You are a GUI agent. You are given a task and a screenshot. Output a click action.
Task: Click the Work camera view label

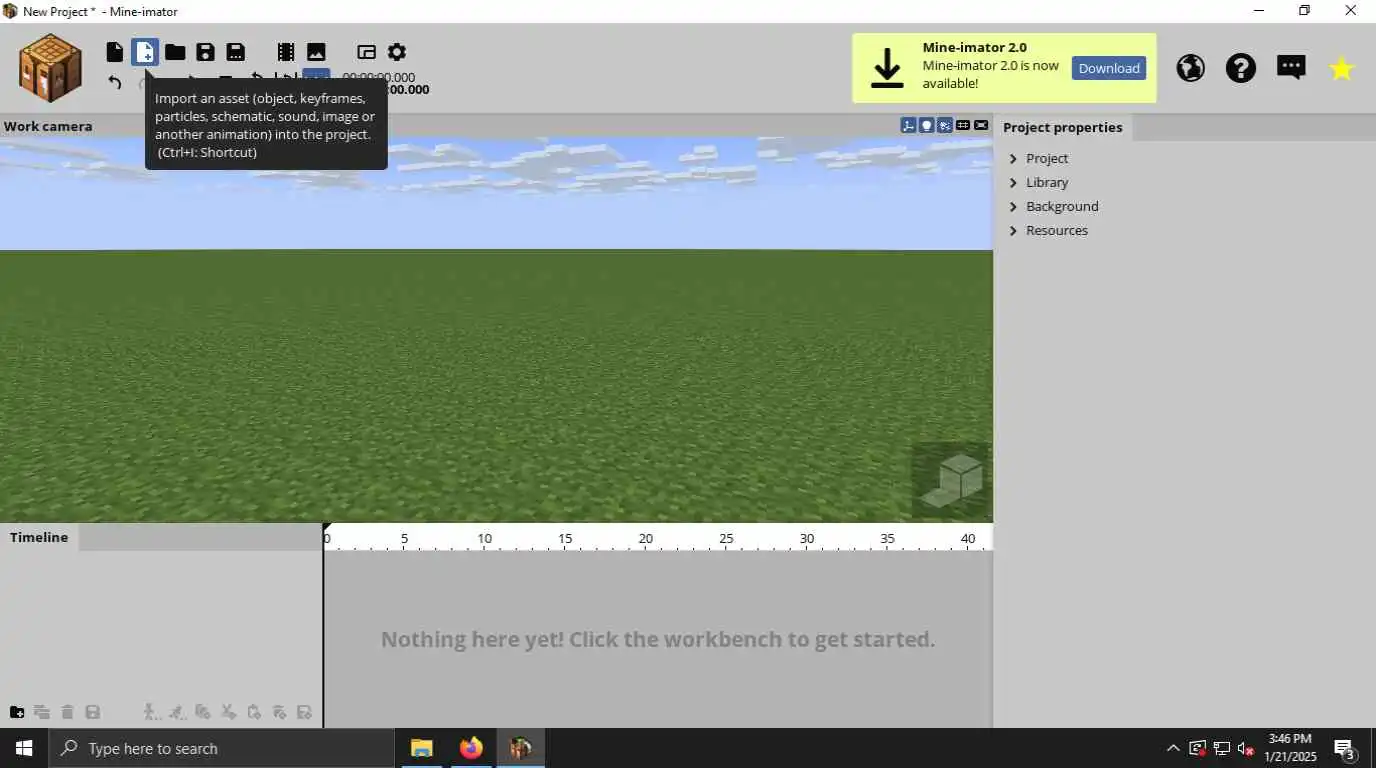[x=48, y=126]
